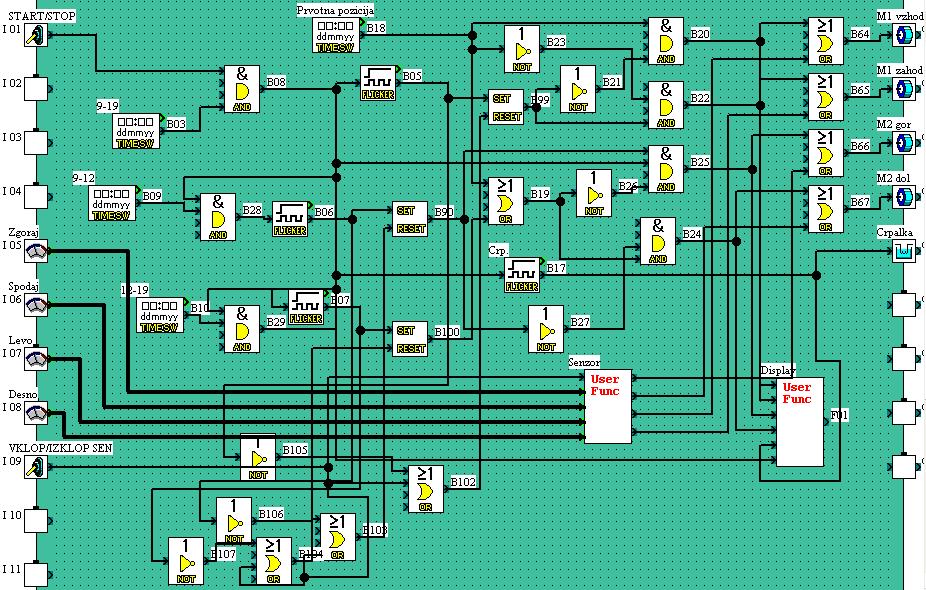
Task: Select the M2 dol motor output
Action: (x=904, y=197)
